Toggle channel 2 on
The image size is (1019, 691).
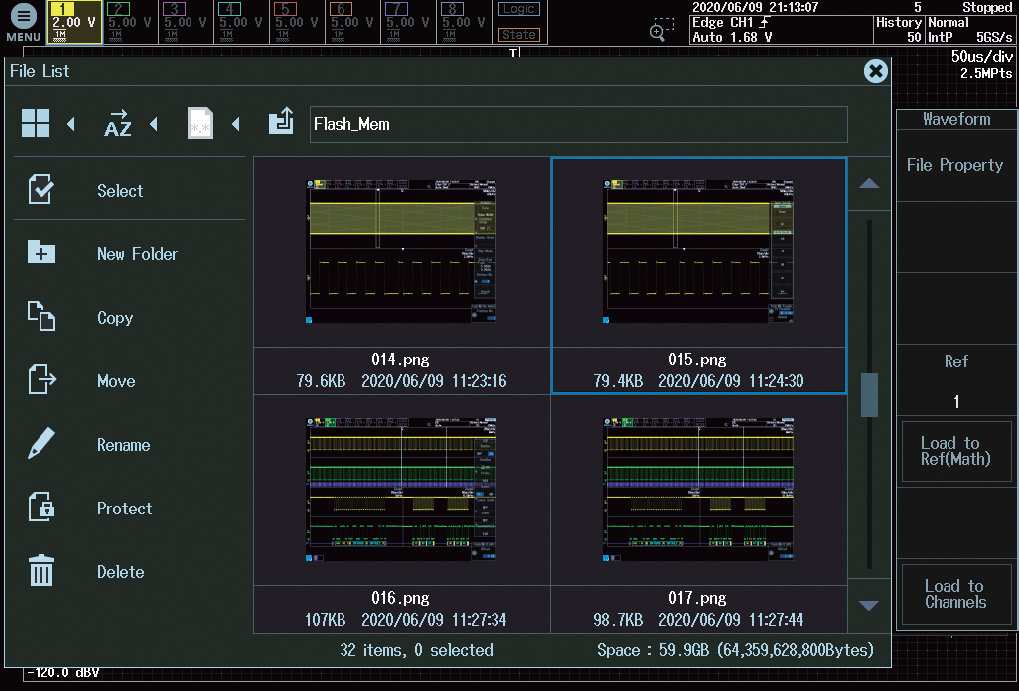click(x=130, y=22)
